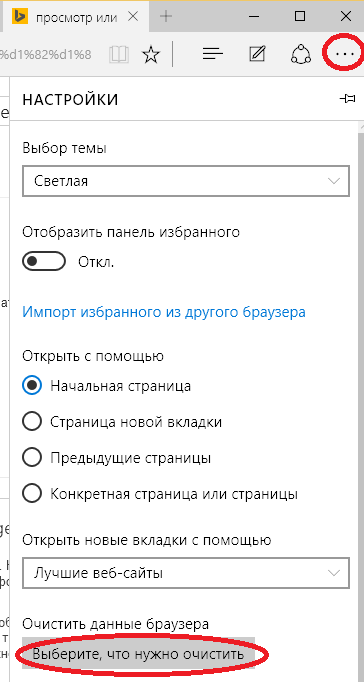Select Конкретная страница или страницы option
The image size is (364, 682).
[32, 494]
